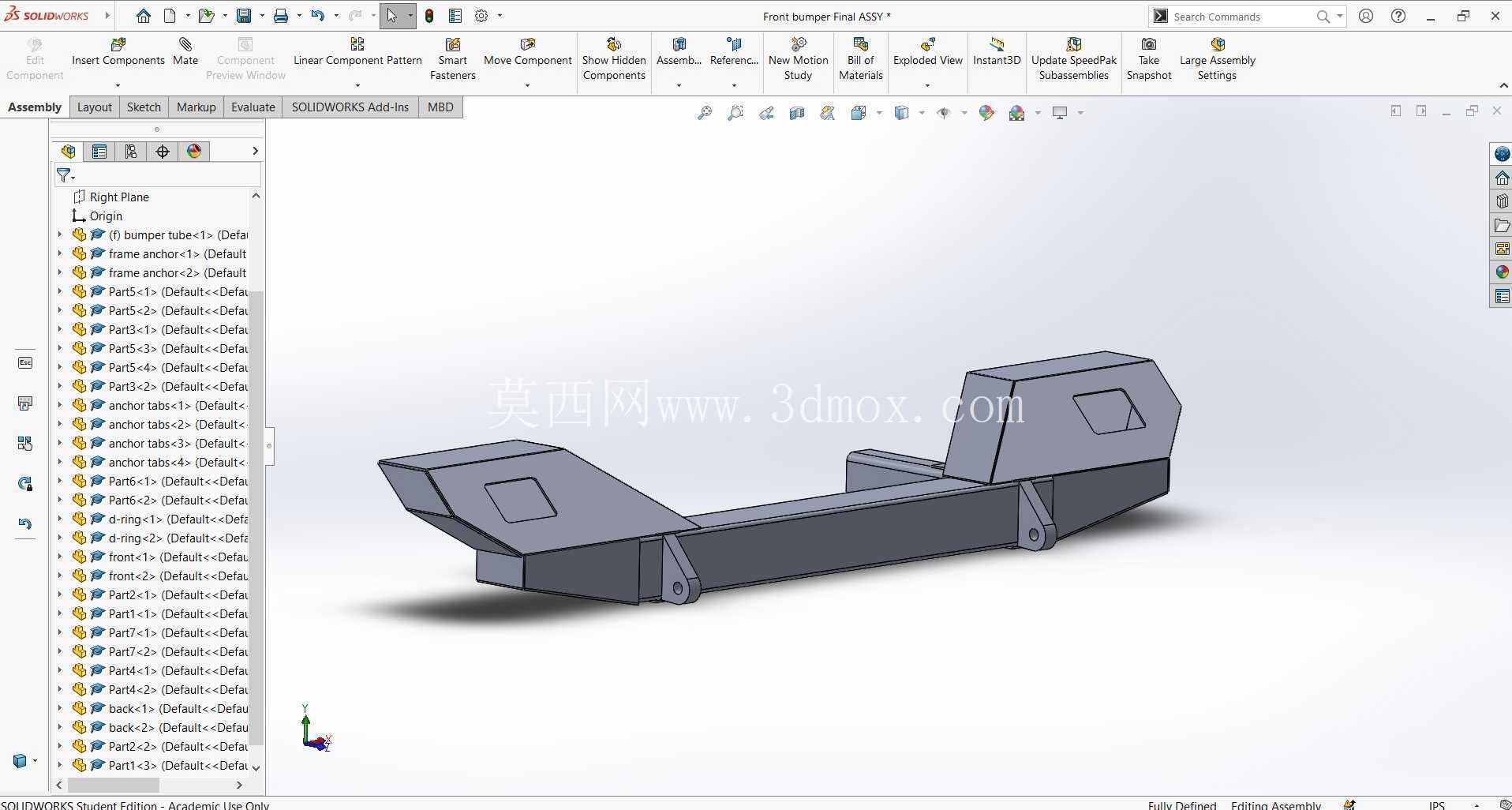Viewport: 1512px width, 810px height.
Task: Select Exploded View tool
Action: tap(928, 53)
